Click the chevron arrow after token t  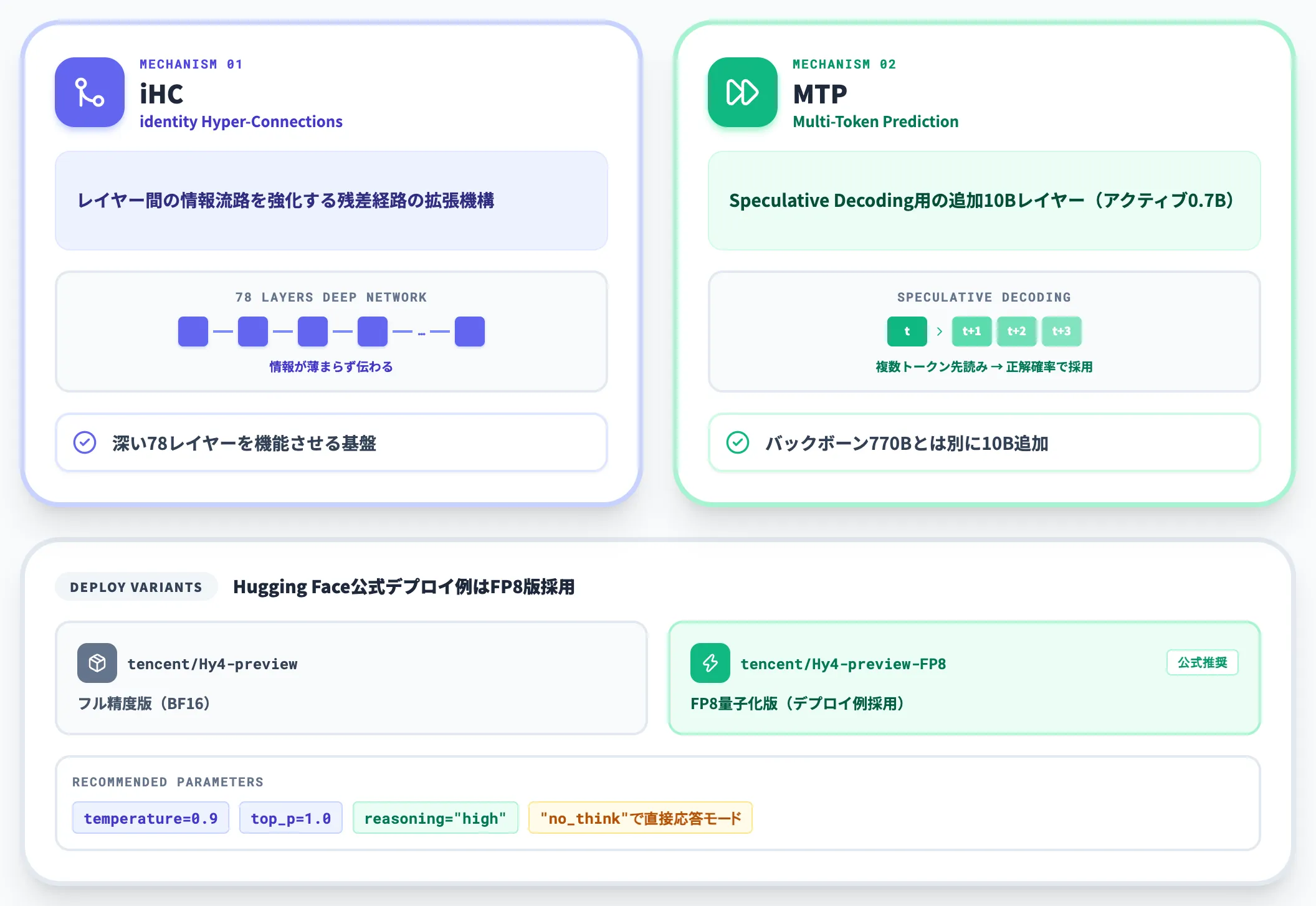[940, 331]
